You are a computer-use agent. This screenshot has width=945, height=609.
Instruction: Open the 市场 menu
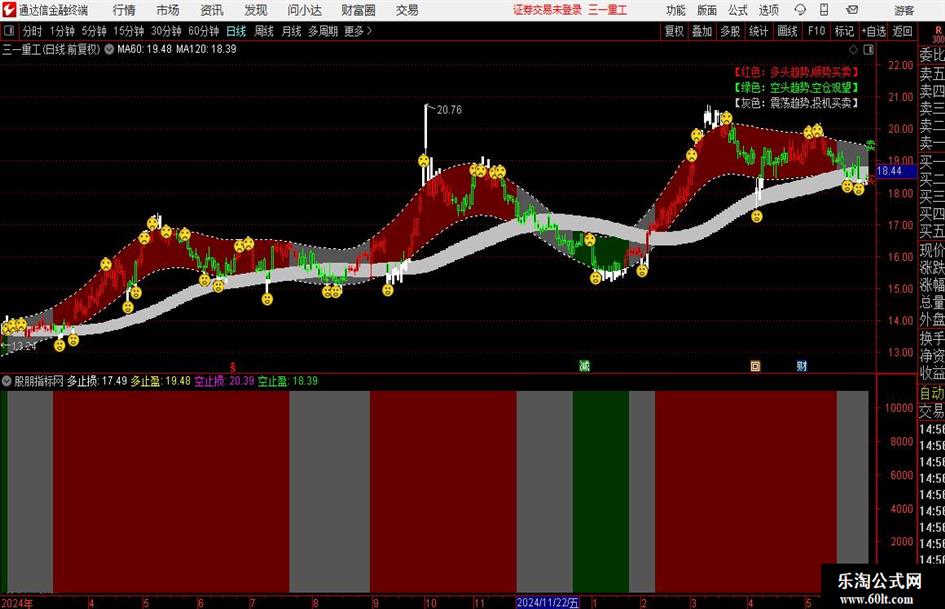pos(168,10)
